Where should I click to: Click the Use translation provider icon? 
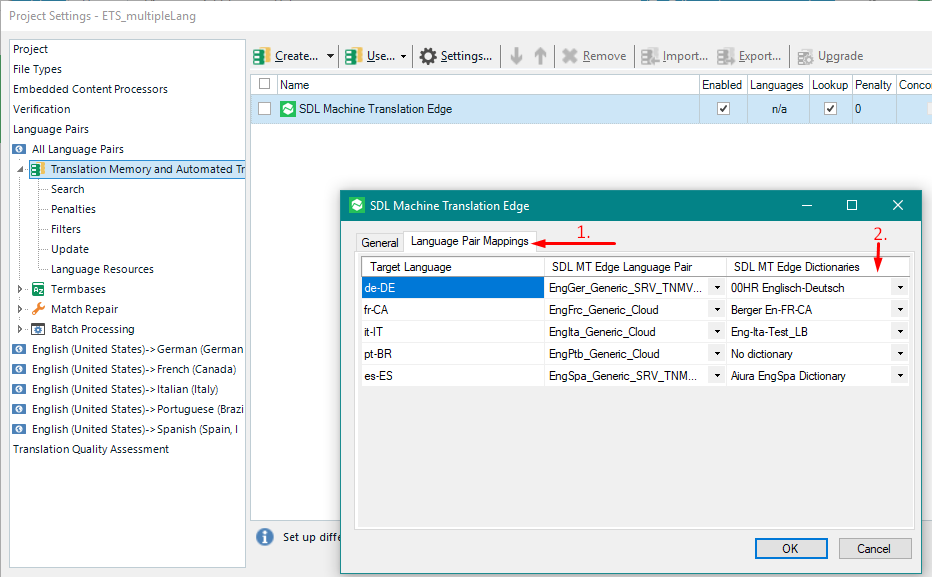pos(354,56)
